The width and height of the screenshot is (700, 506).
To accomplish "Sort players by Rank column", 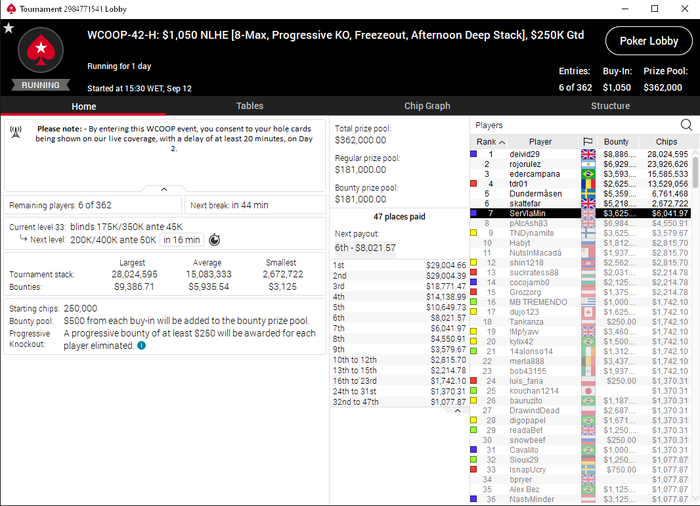I will tap(489, 142).
